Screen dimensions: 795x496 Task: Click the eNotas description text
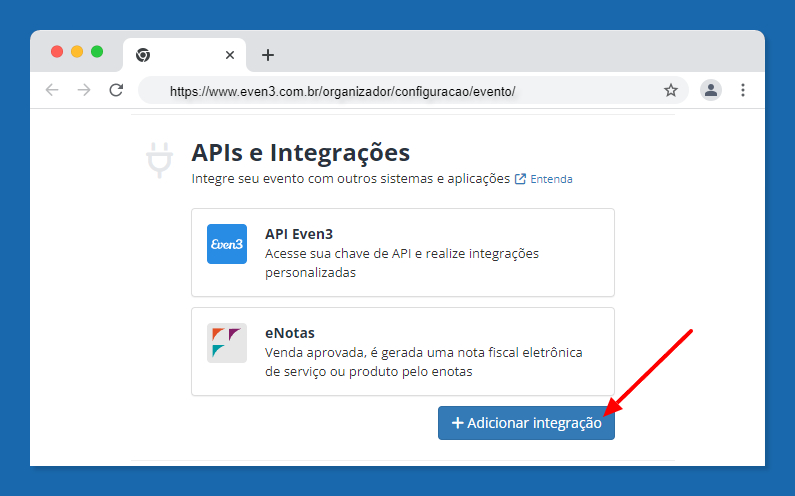423,362
